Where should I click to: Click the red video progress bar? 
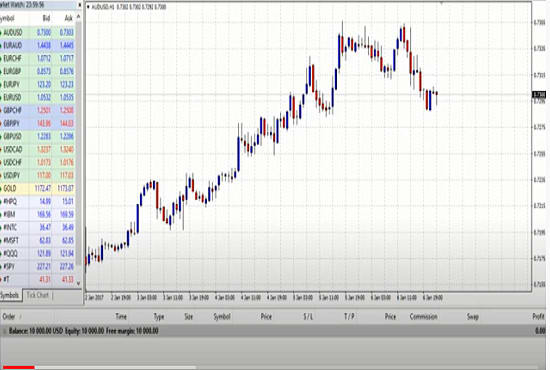[x=18, y=367]
